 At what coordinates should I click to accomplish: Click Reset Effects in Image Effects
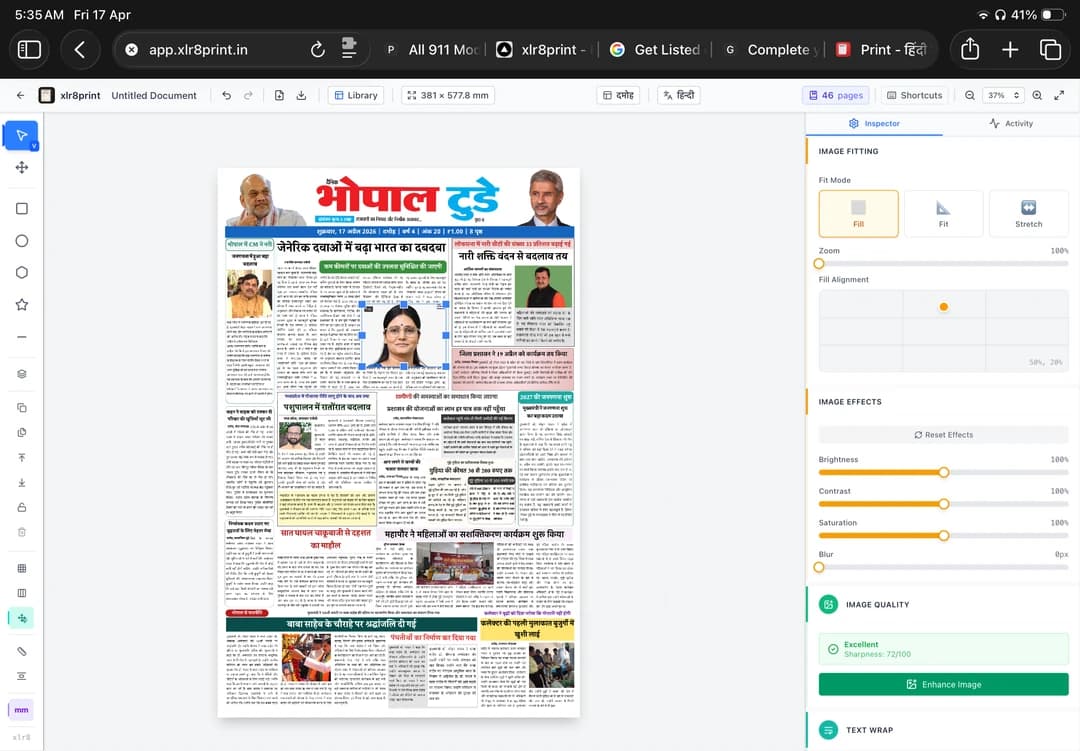tap(943, 434)
